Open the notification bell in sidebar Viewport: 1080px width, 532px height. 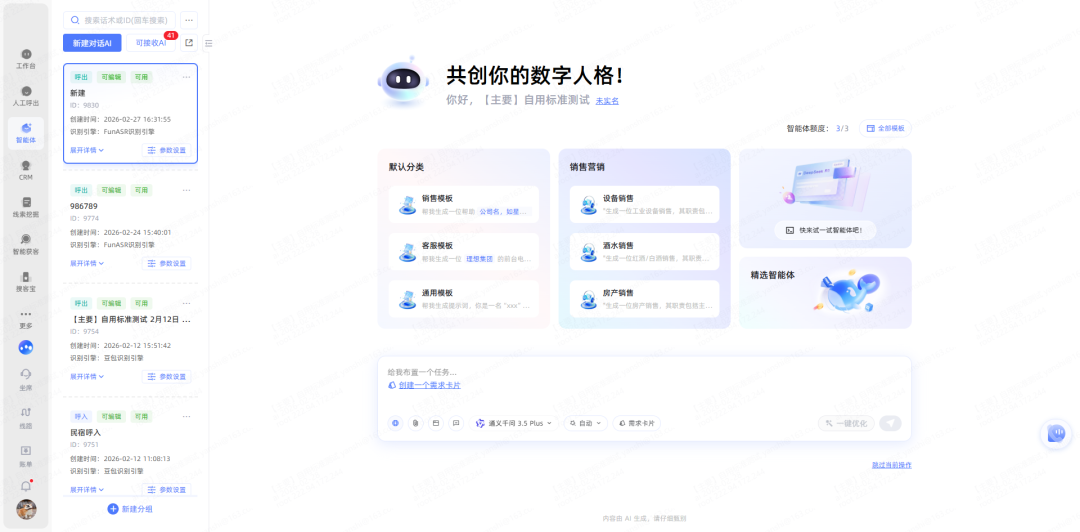(x=26, y=486)
